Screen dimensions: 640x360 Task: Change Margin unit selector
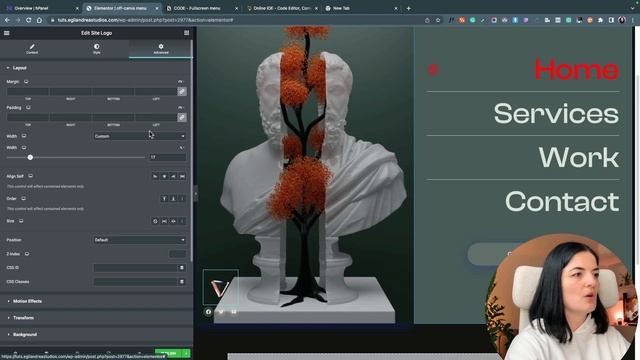[x=181, y=82]
